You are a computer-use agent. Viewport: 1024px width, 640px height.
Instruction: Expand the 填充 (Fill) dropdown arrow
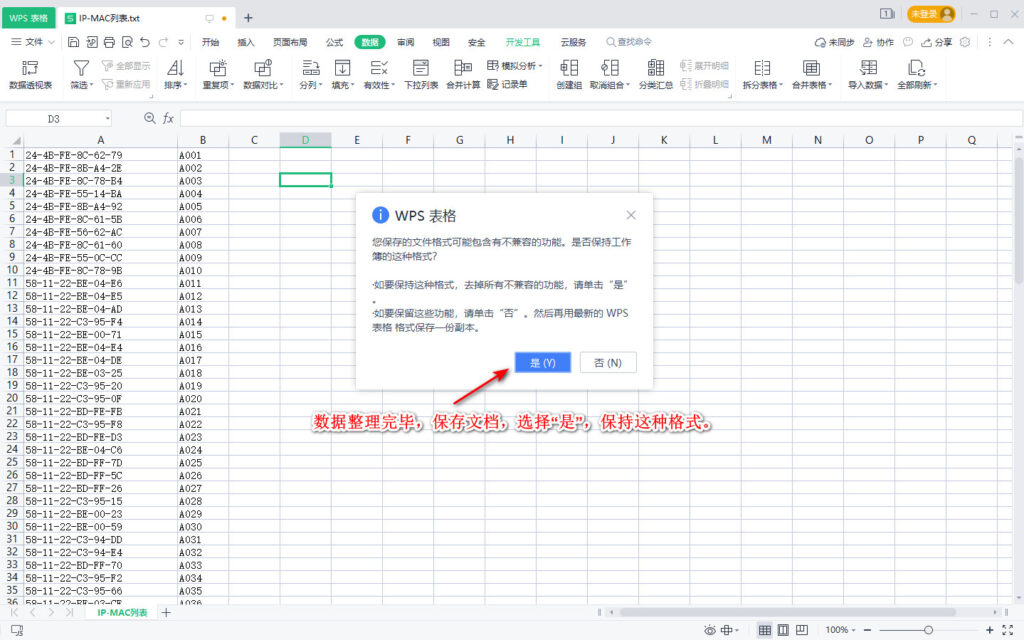[352, 83]
